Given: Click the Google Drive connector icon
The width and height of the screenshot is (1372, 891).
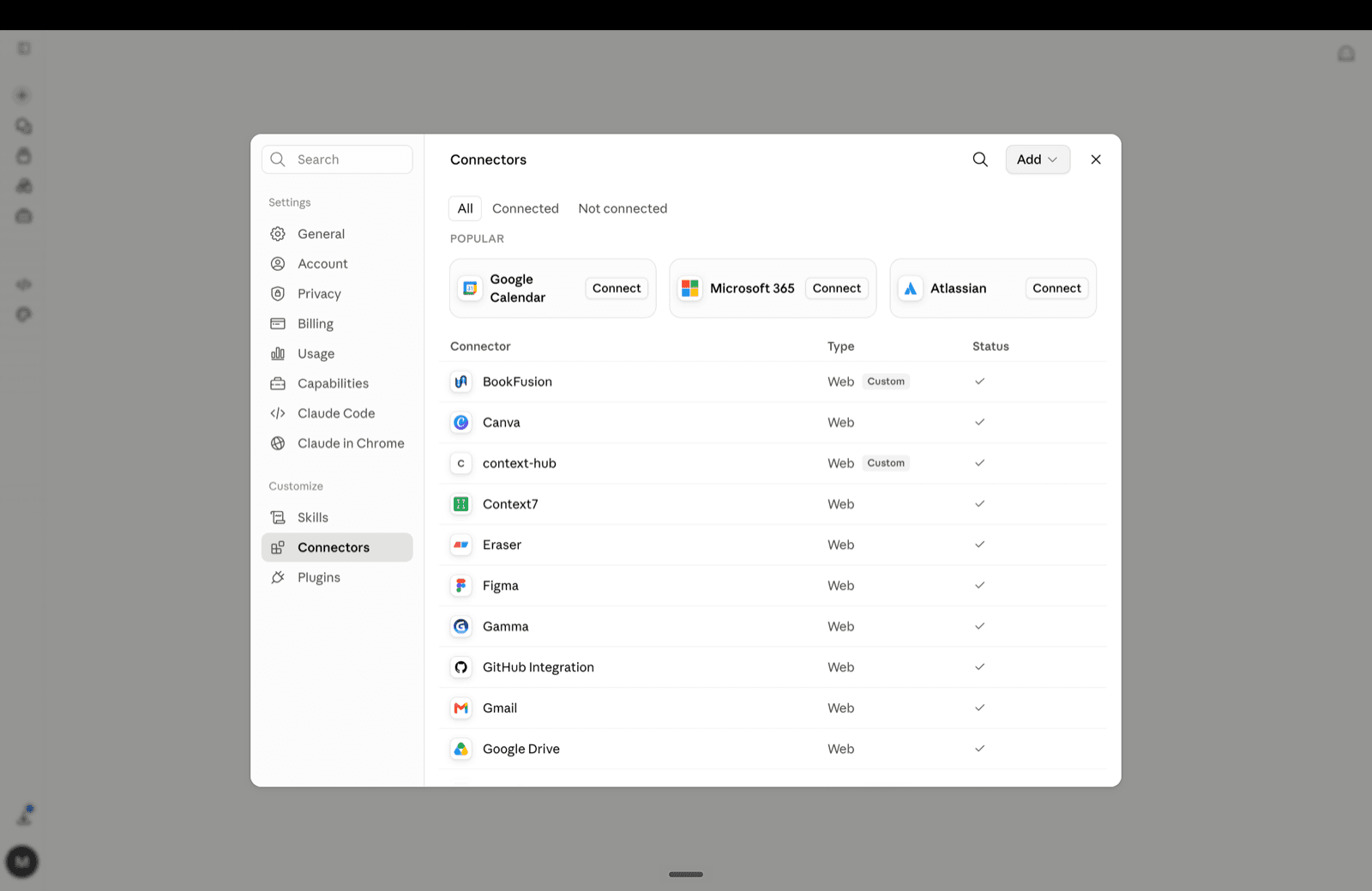Looking at the screenshot, I should click(x=461, y=749).
